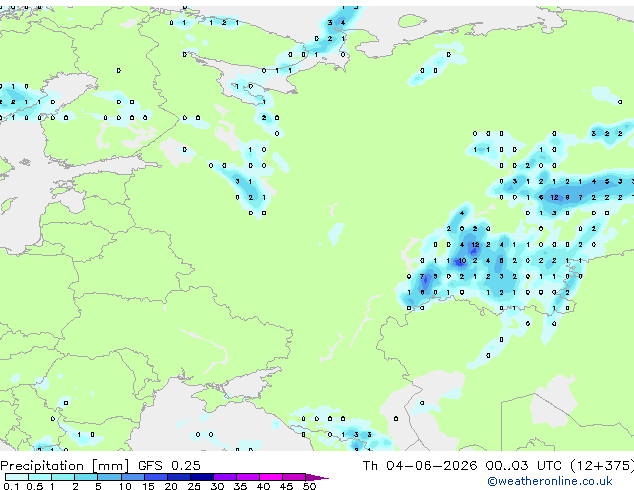Image resolution: width=634 pixels, height=490 pixels.
Task: Click the '0.1' legend scale label
Action: (11, 486)
